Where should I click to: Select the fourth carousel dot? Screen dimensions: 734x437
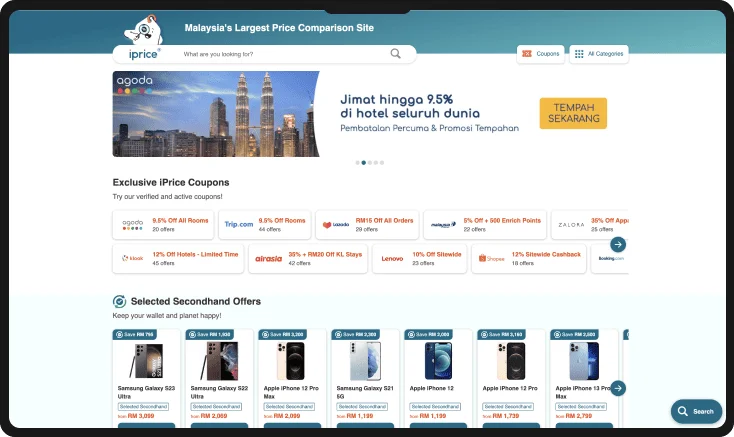click(376, 163)
